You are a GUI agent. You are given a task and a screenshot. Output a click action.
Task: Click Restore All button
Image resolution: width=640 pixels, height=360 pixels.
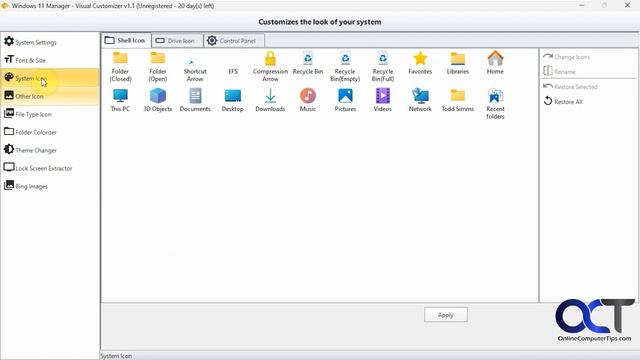(x=563, y=101)
